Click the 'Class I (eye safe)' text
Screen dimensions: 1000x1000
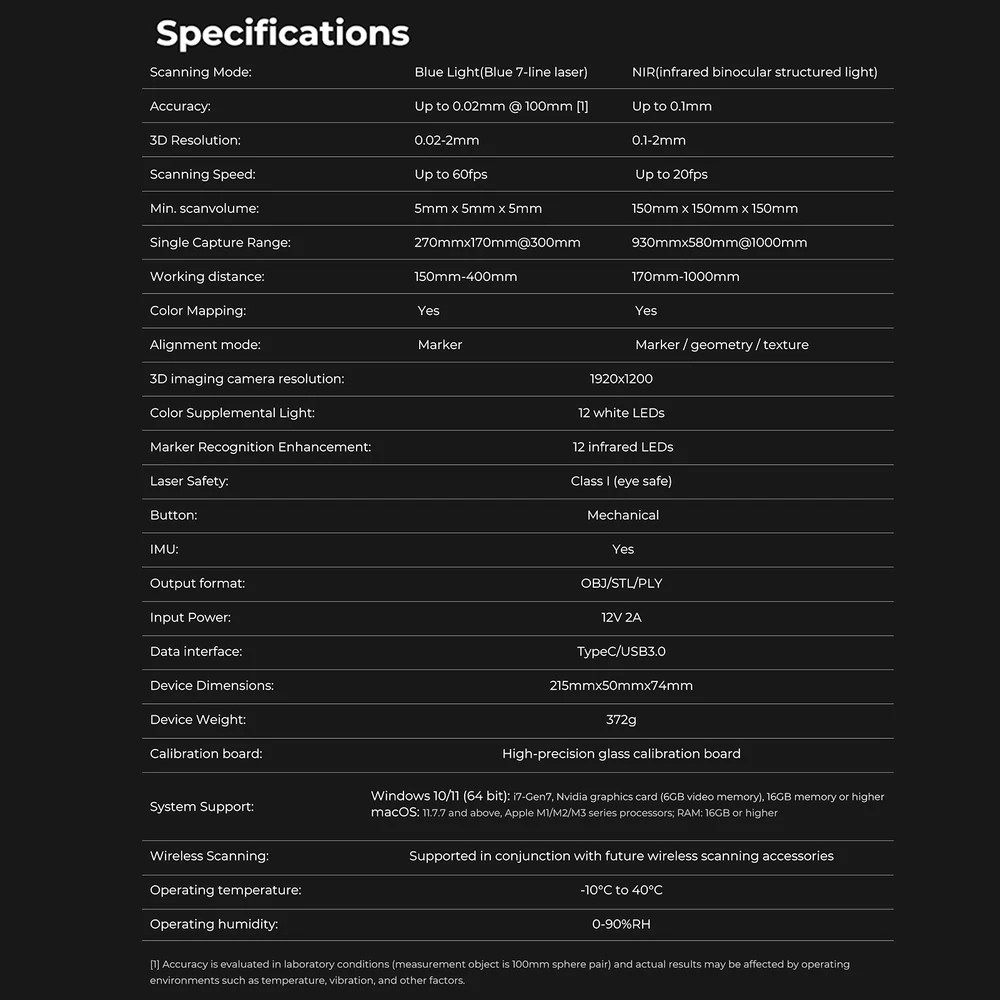tap(621, 482)
